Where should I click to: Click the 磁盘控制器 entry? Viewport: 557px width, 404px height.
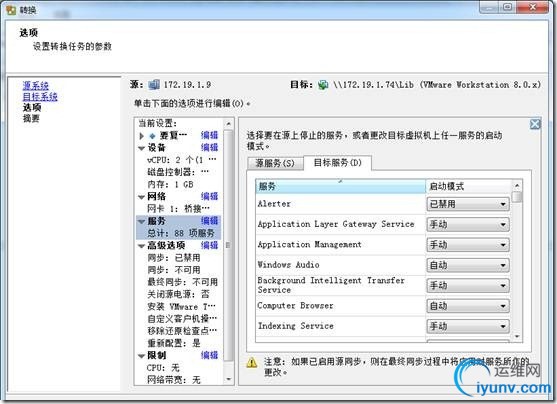click(x=178, y=172)
